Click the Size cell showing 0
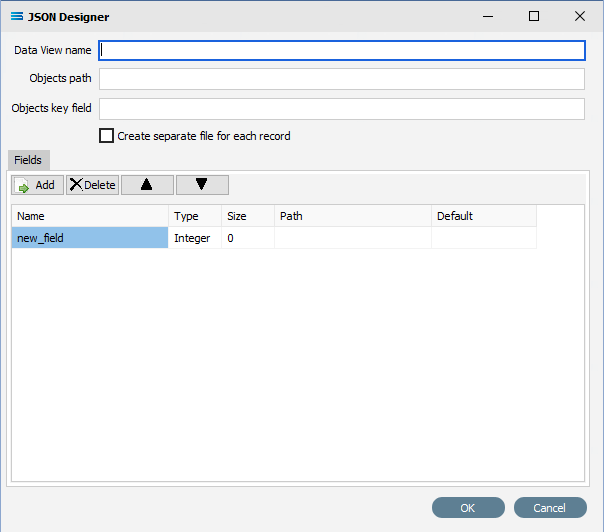Image resolution: width=604 pixels, height=532 pixels. pos(248,238)
